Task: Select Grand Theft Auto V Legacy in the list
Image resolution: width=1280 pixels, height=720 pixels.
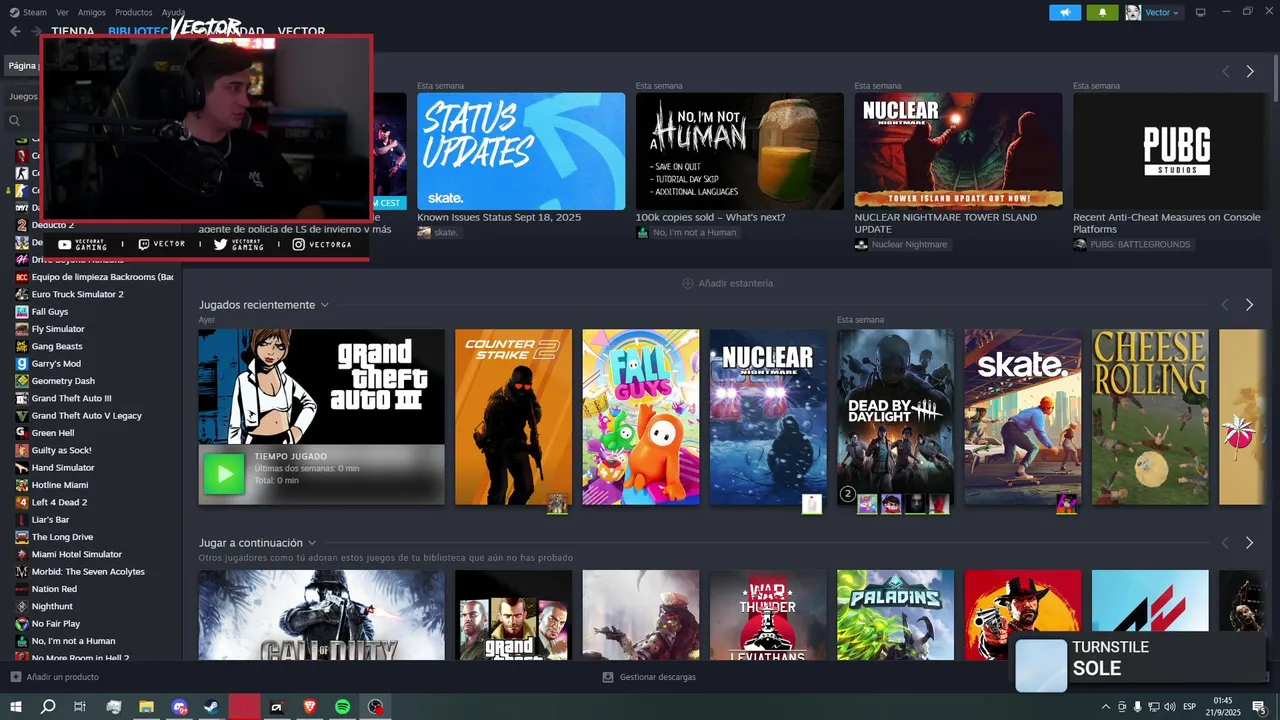Action: click(x=87, y=416)
